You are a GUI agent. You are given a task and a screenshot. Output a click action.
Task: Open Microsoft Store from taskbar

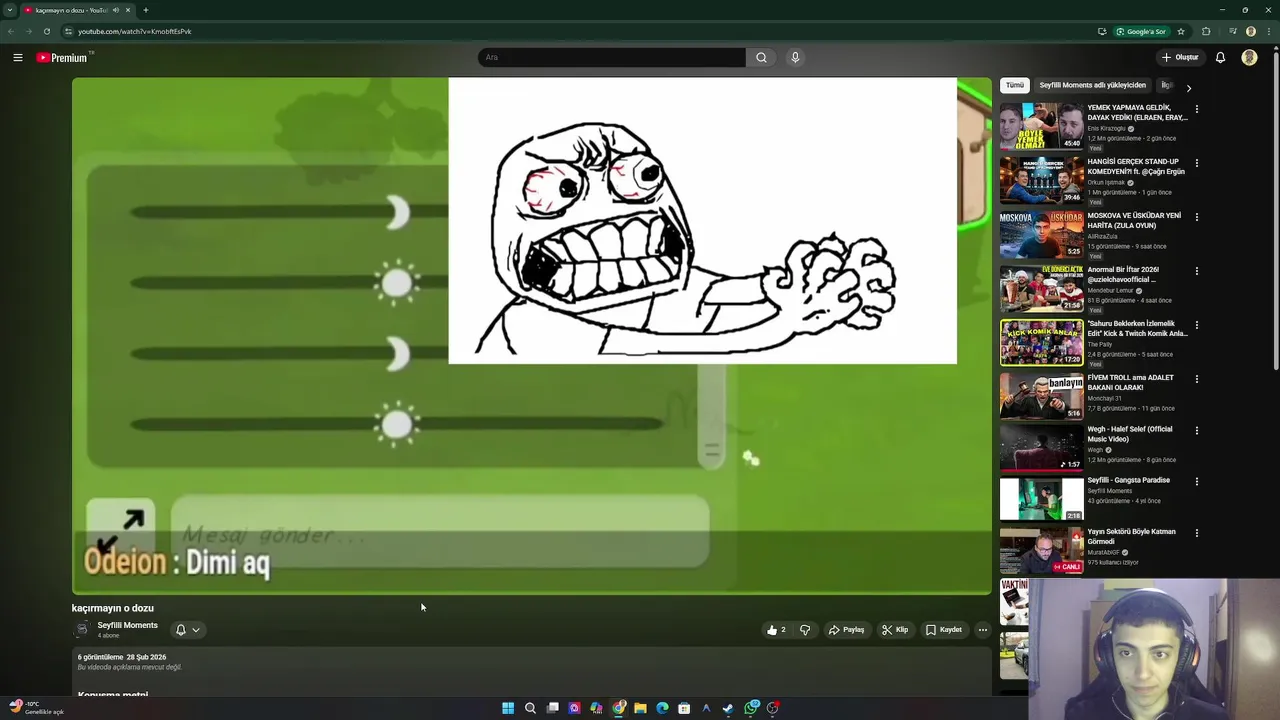coord(684,708)
